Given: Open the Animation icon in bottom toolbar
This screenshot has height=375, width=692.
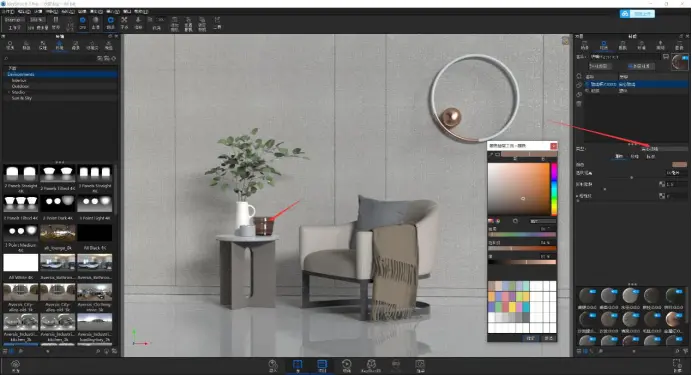Looking at the screenshot, I should pyautogui.click(x=347, y=366).
